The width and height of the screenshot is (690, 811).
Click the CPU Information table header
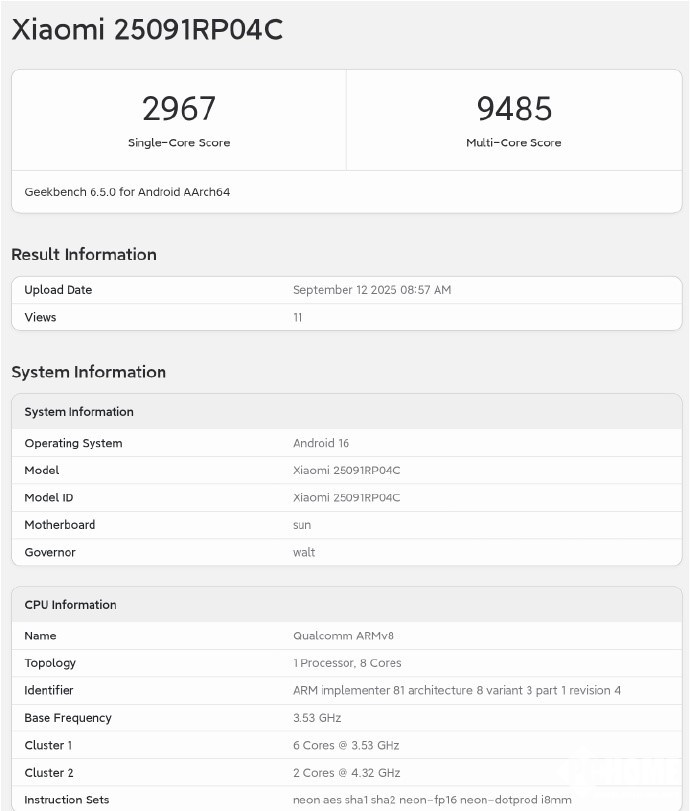[70, 605]
